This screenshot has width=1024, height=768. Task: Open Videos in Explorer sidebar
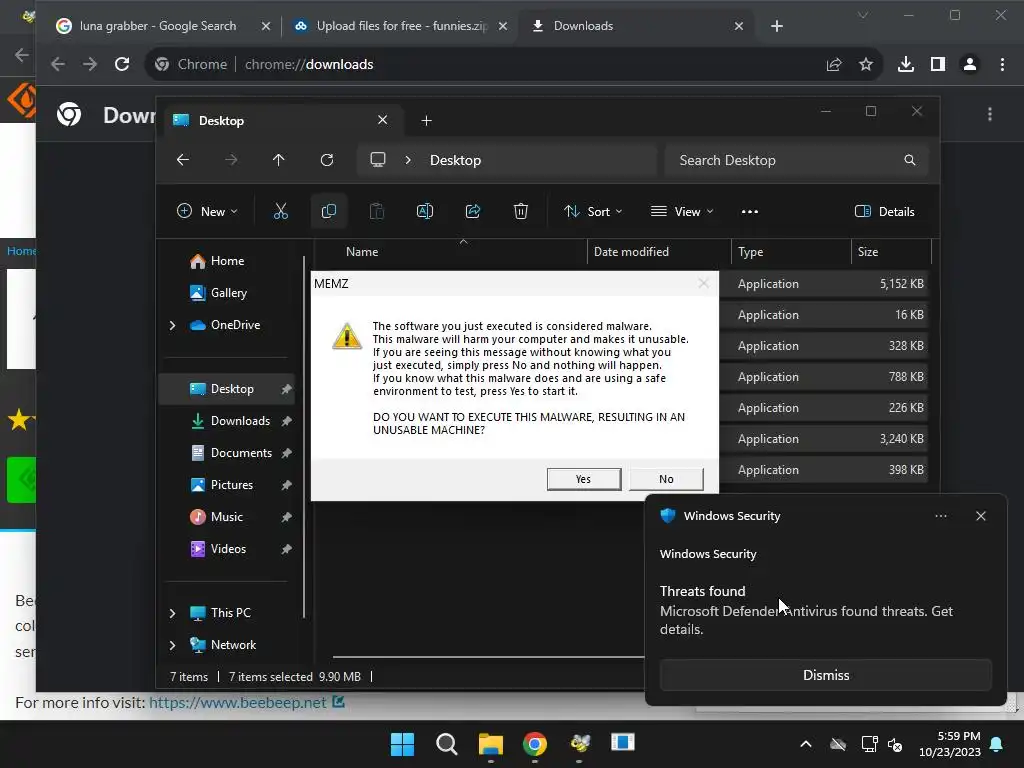pyautogui.click(x=227, y=549)
